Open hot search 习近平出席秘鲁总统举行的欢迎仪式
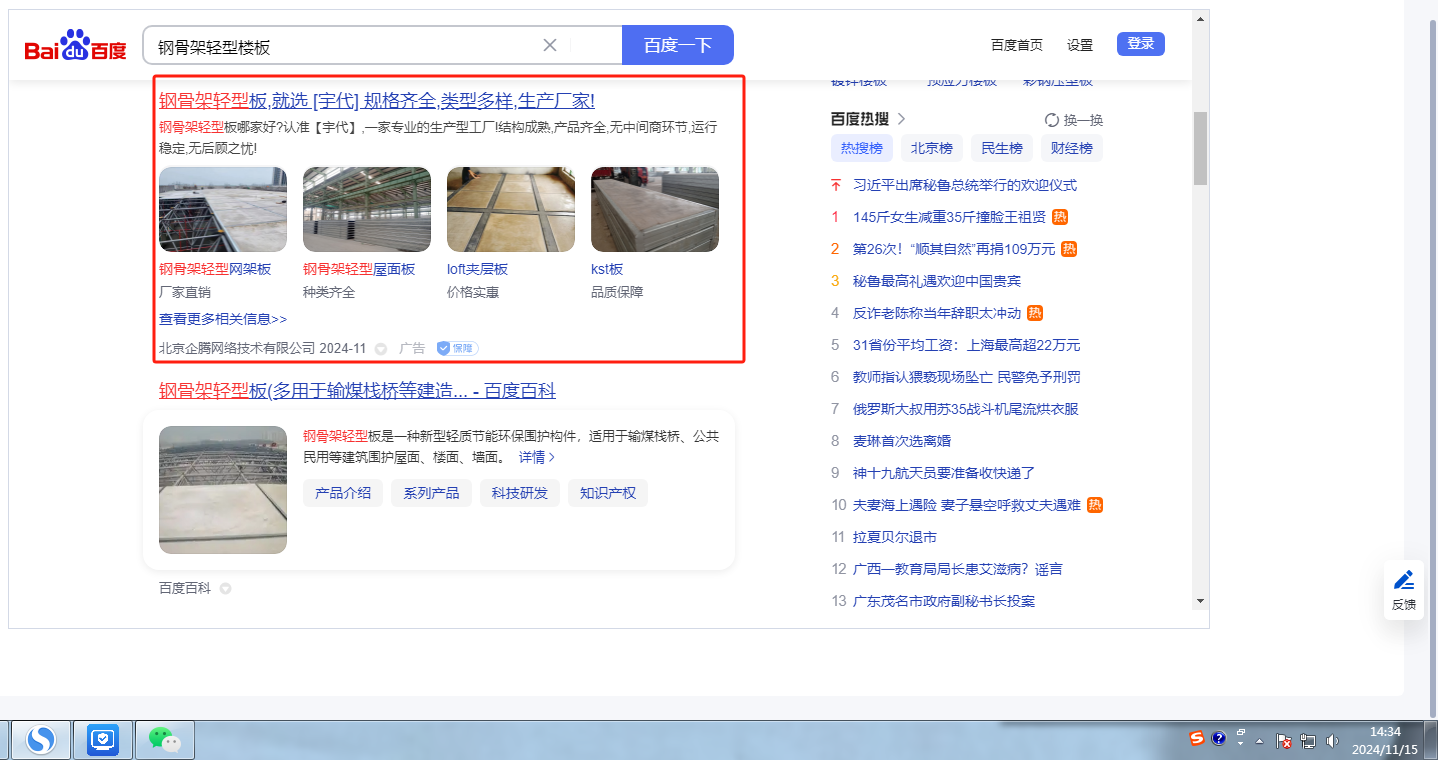Viewport: 1438px width, 760px height. pos(965,185)
